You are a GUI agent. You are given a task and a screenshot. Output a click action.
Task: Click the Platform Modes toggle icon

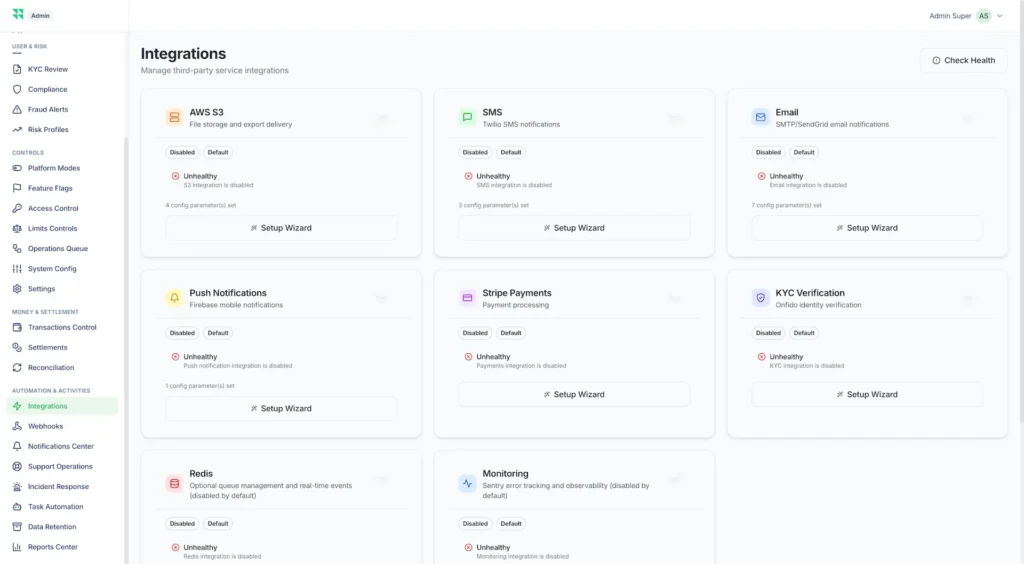coord(17,168)
